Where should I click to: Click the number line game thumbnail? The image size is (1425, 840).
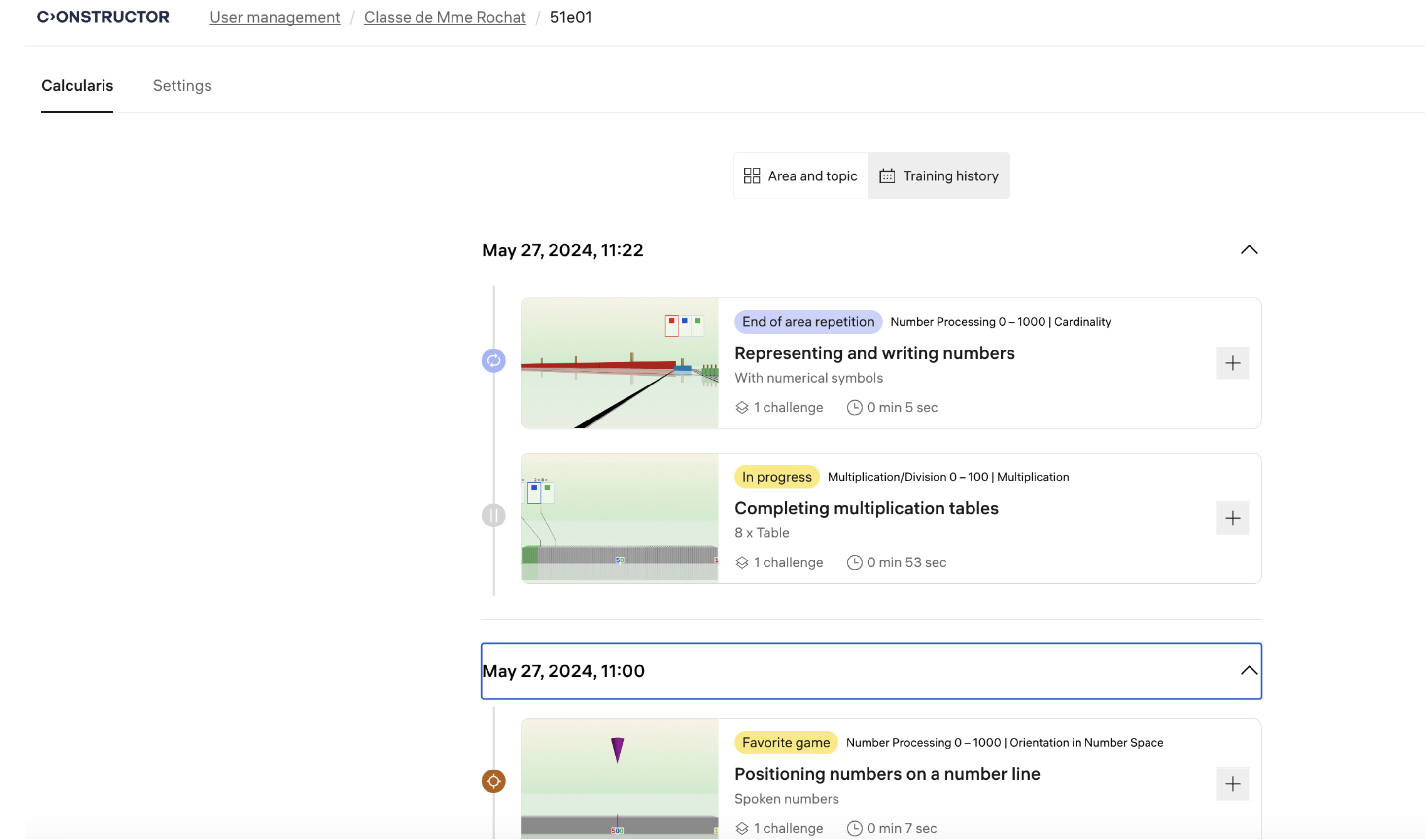pos(619,778)
